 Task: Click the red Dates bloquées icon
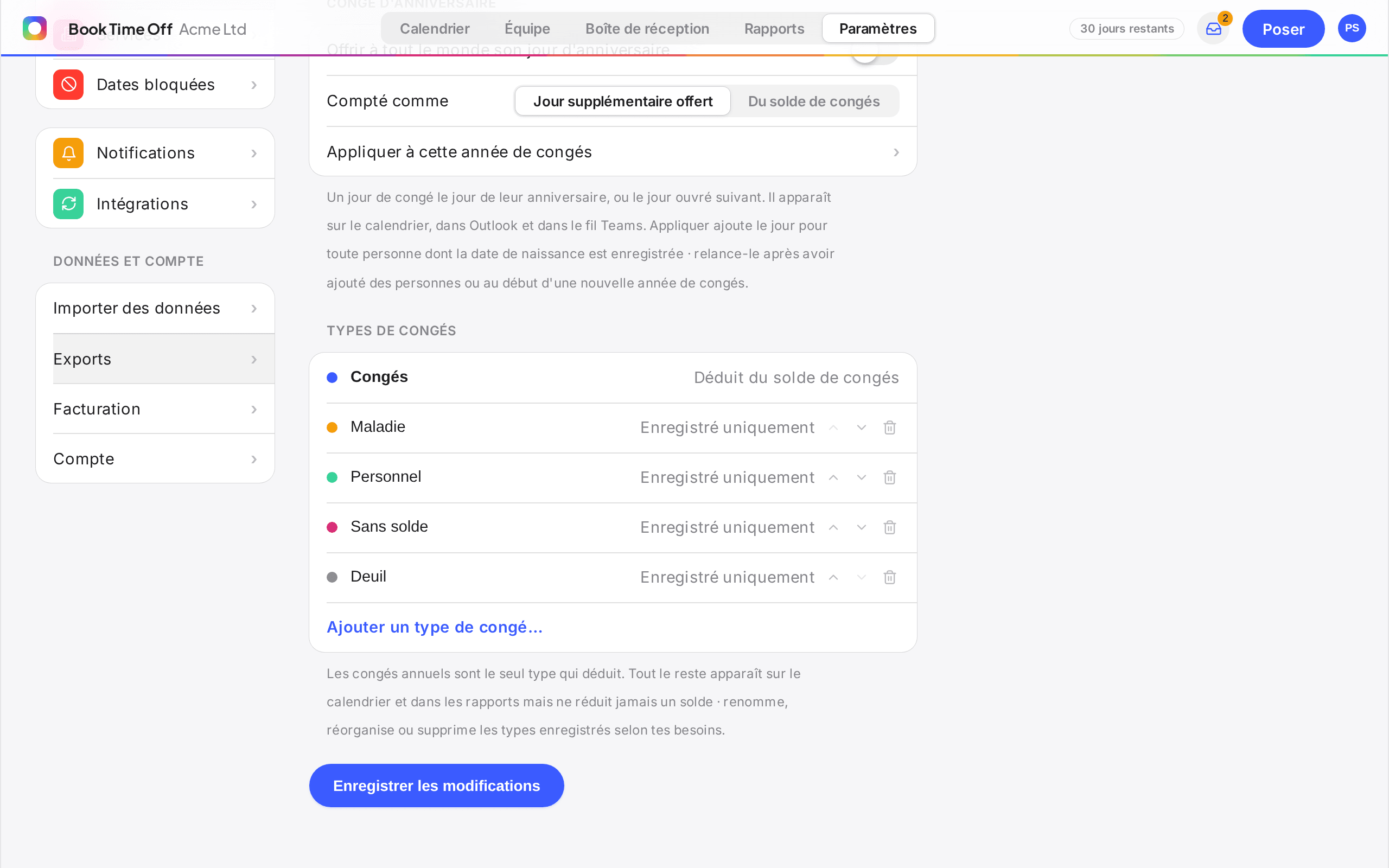point(68,85)
